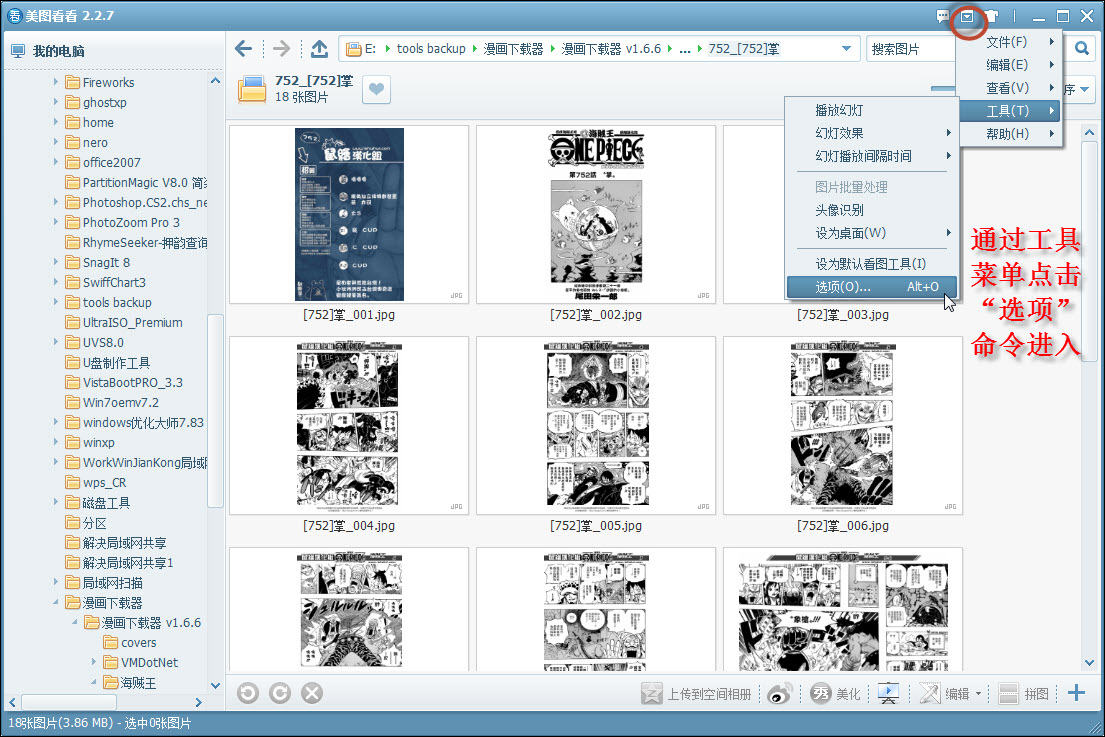Rotate image counterclockwise icon
The height and width of the screenshot is (737, 1105).
[x=247, y=693]
